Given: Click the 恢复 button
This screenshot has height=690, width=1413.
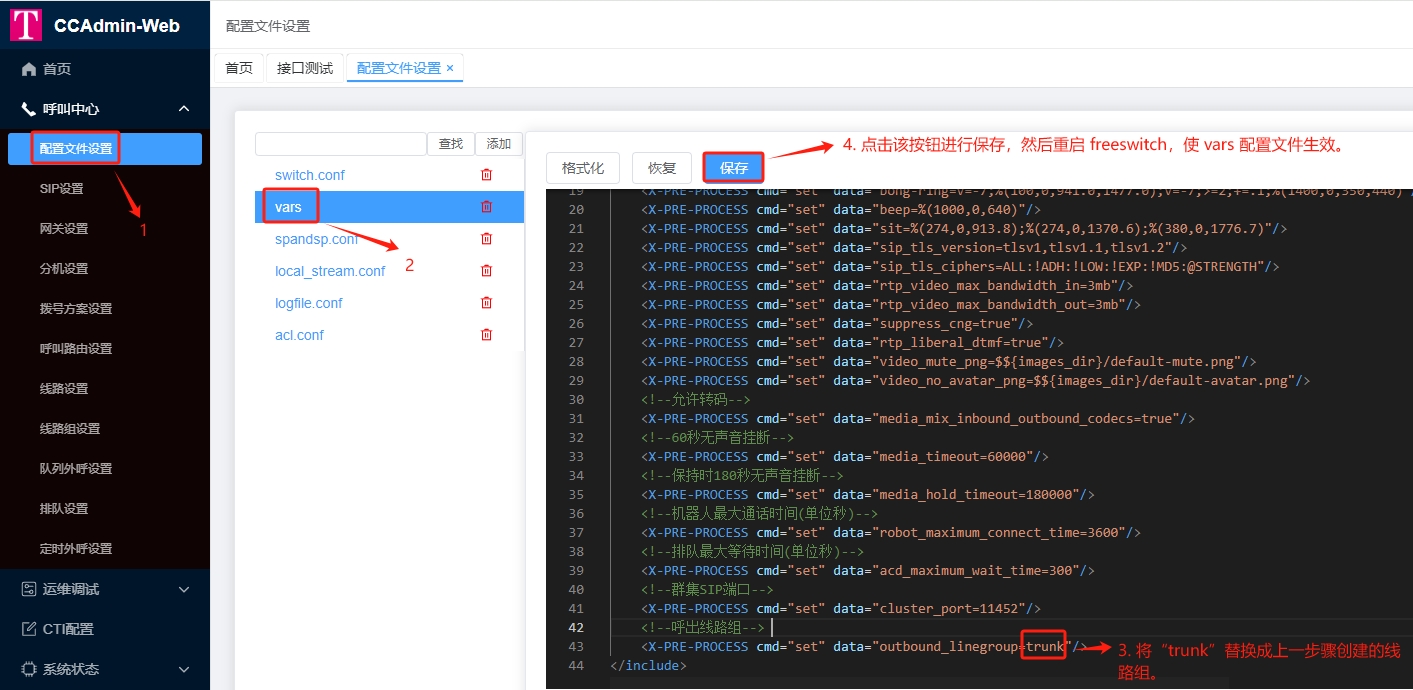Looking at the screenshot, I should coord(662,168).
